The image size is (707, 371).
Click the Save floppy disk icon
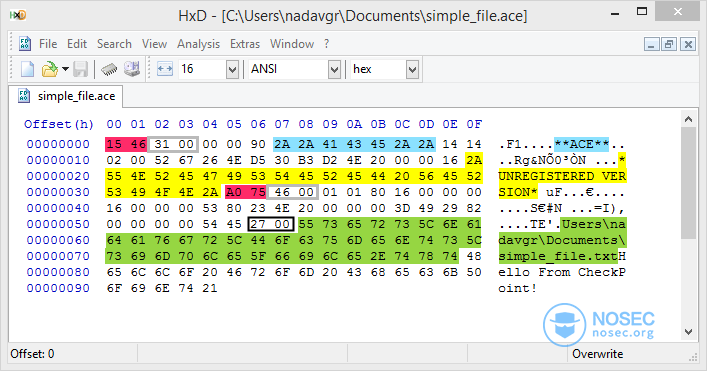click(81, 69)
